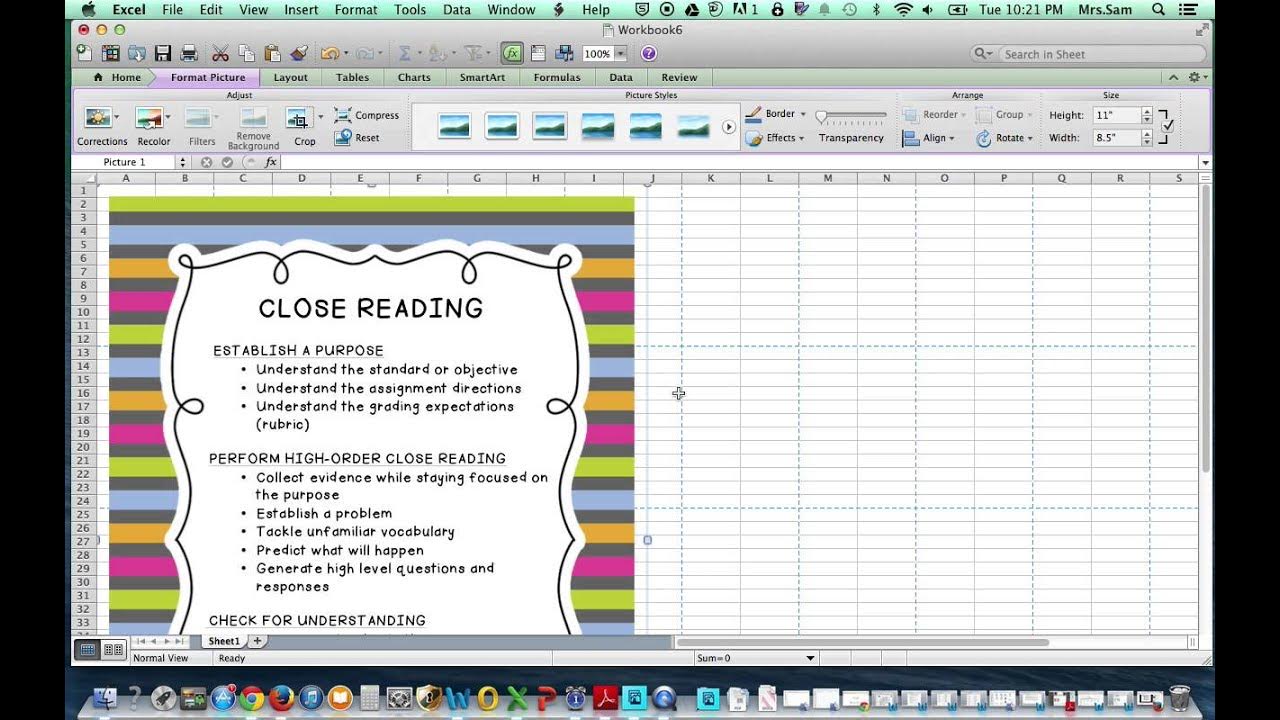1280x720 pixels.
Task: Click the Copy icon in toolbar
Action: [x=246, y=54]
